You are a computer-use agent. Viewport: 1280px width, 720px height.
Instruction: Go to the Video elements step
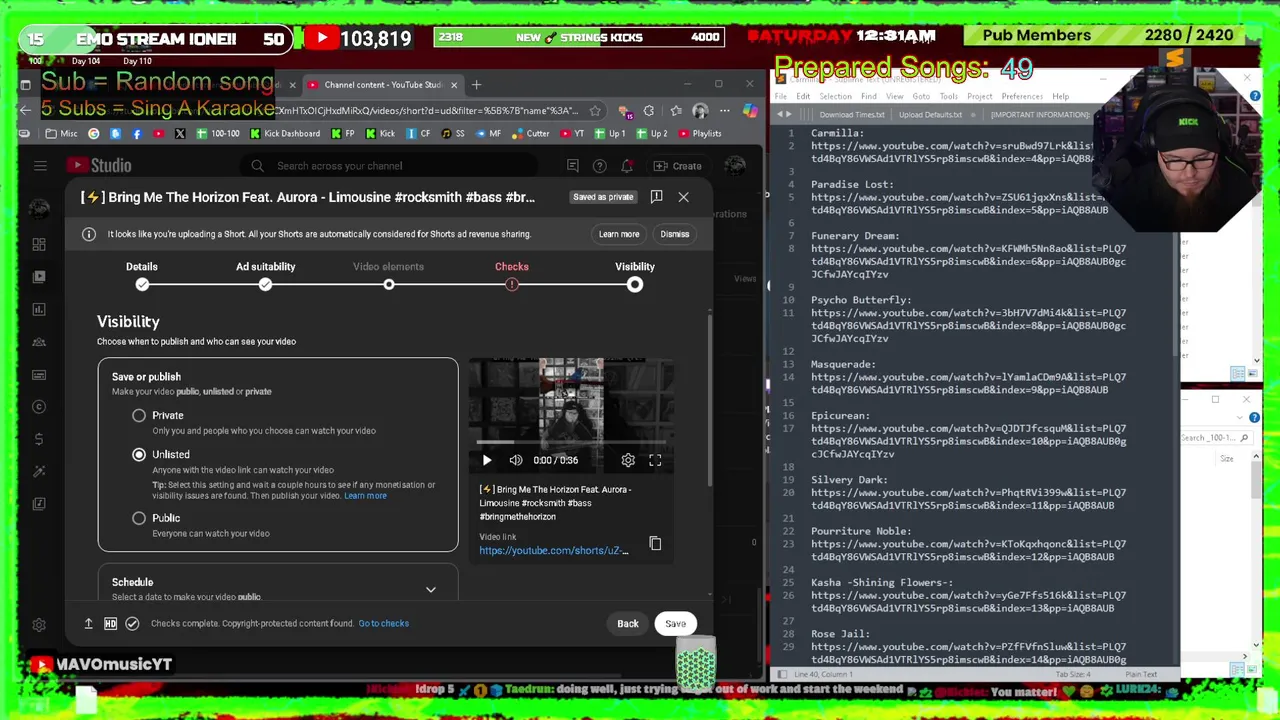pos(388,274)
